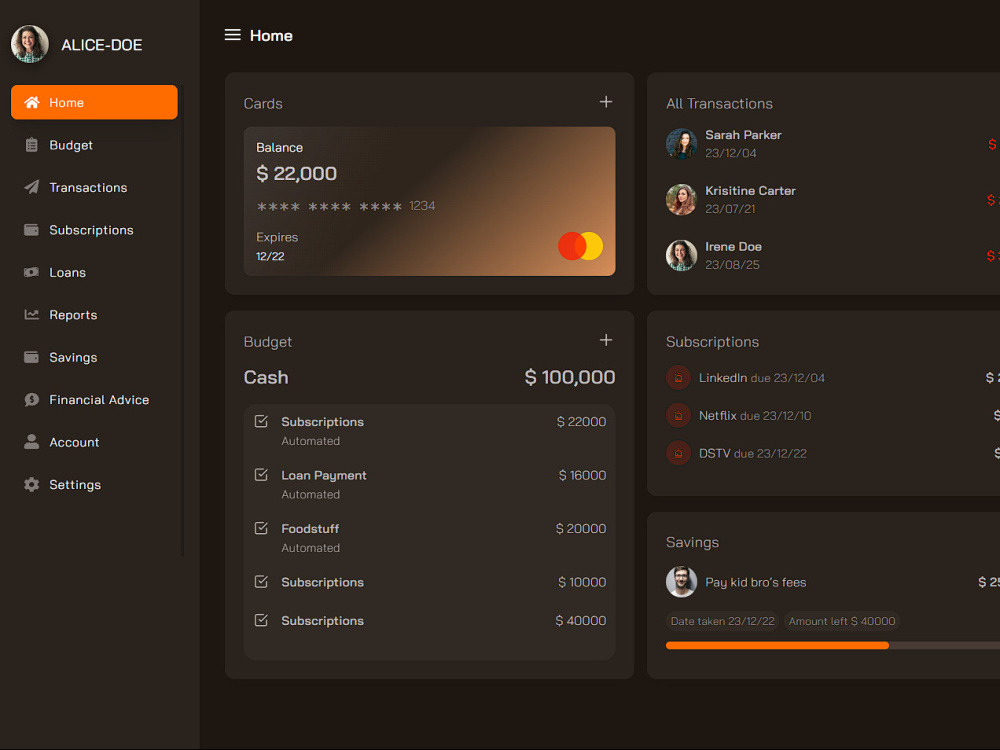Click the Netflix due 23/12/10 text

[755, 416]
